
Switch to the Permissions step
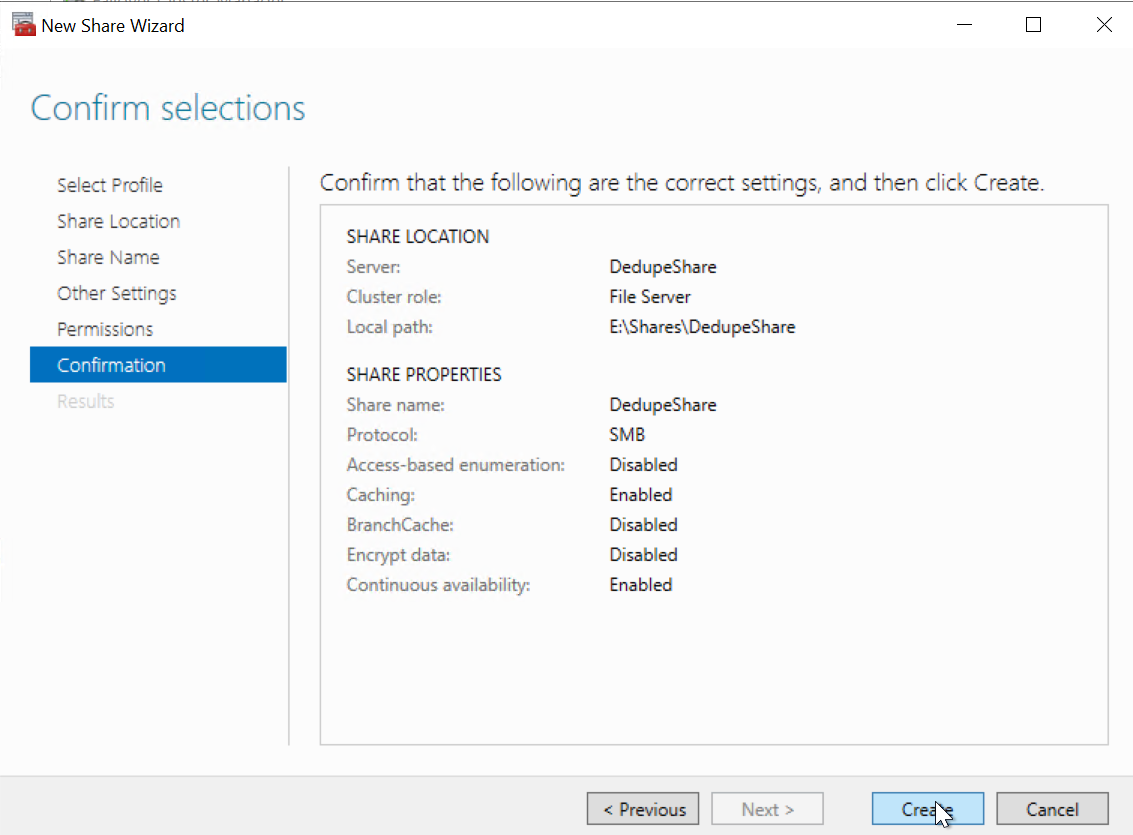[105, 329]
